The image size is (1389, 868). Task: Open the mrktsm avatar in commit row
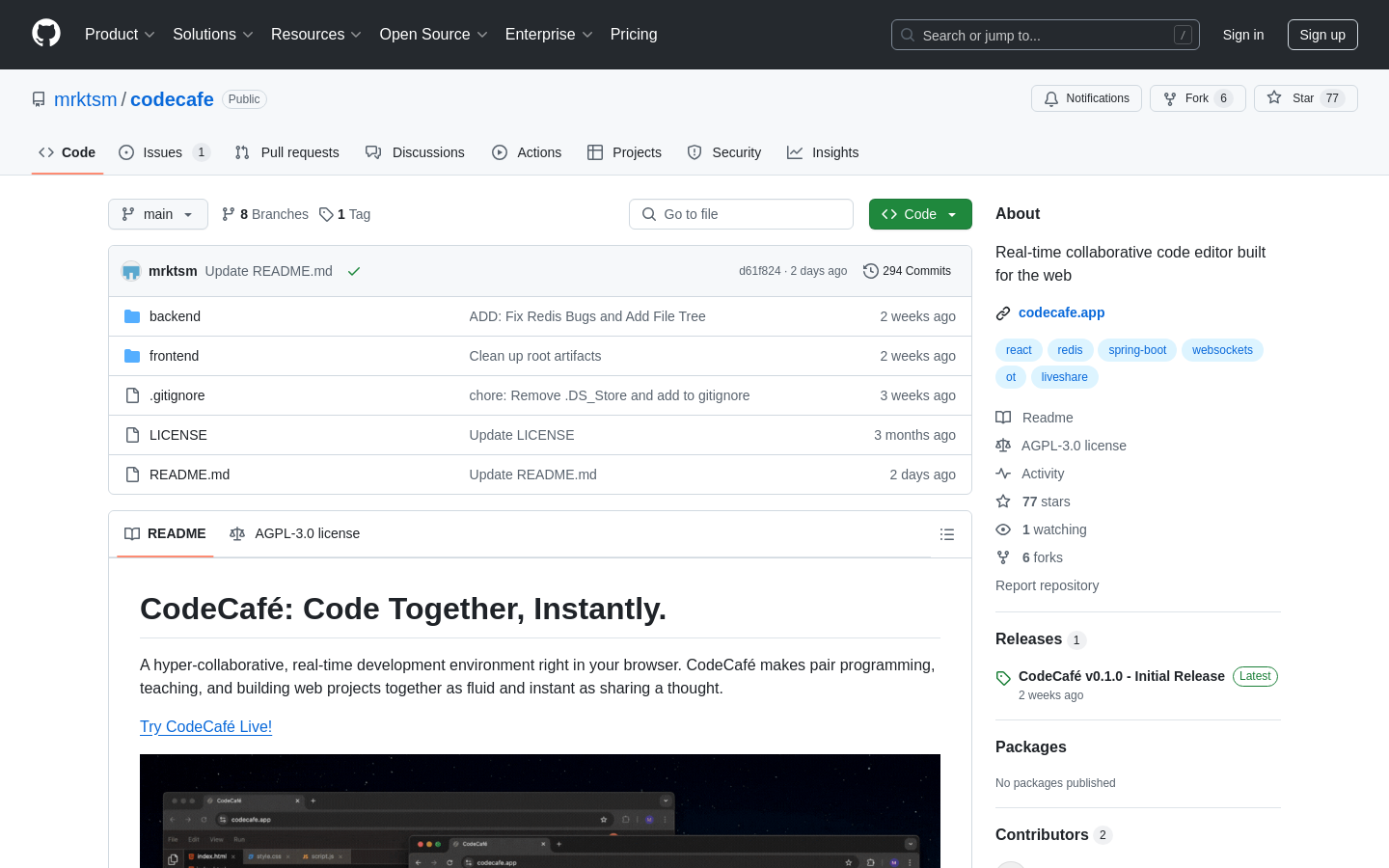131,271
